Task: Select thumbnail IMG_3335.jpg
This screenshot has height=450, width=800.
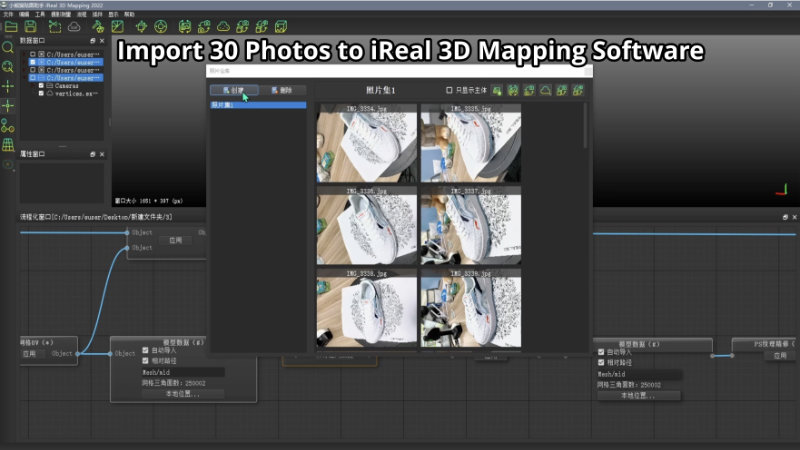Action: pyautogui.click(x=471, y=143)
